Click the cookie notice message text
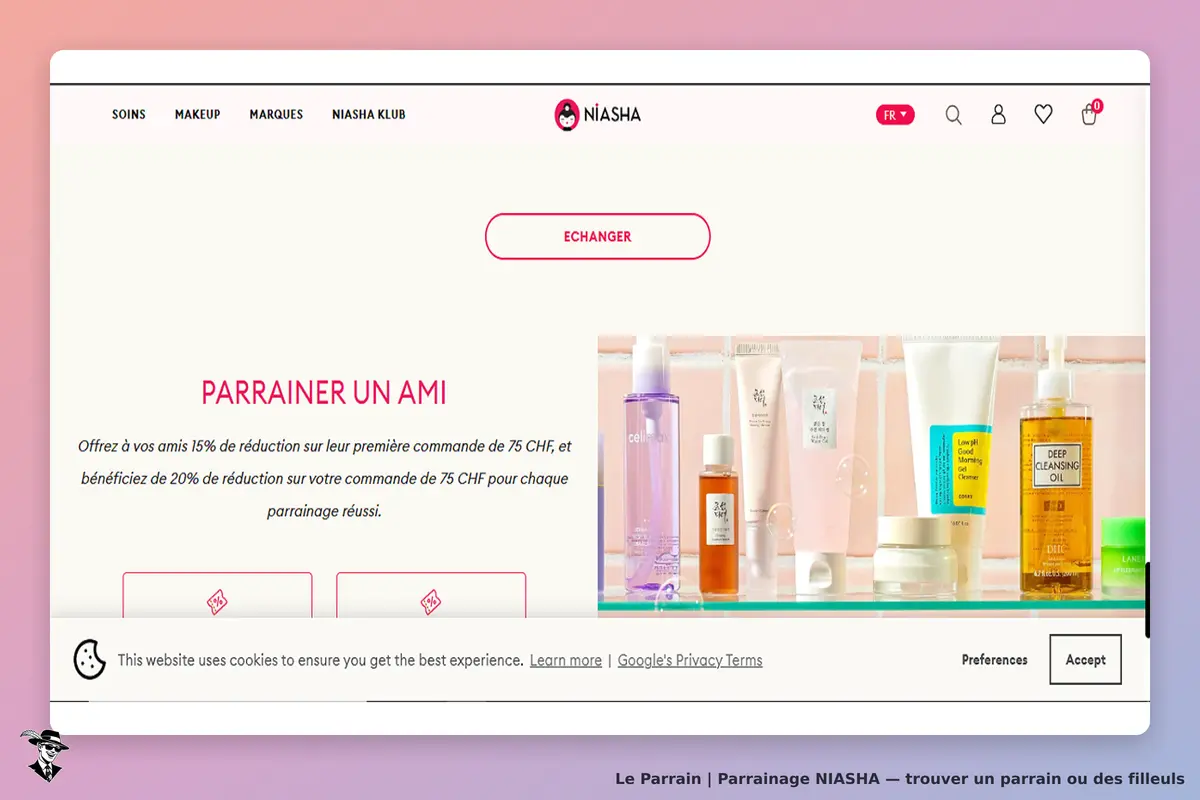The height and width of the screenshot is (800, 1200). coord(321,660)
